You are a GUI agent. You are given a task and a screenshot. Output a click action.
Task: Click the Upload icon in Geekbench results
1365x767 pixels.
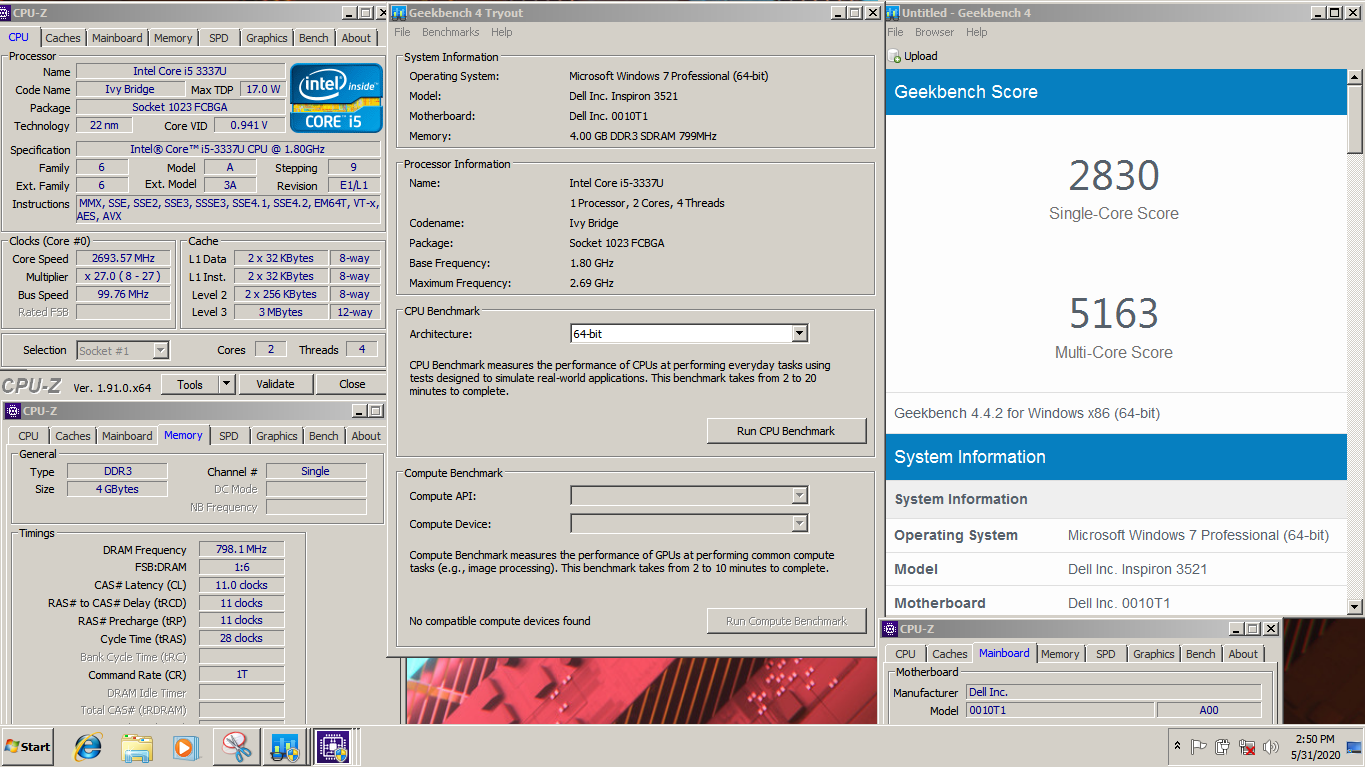895,57
